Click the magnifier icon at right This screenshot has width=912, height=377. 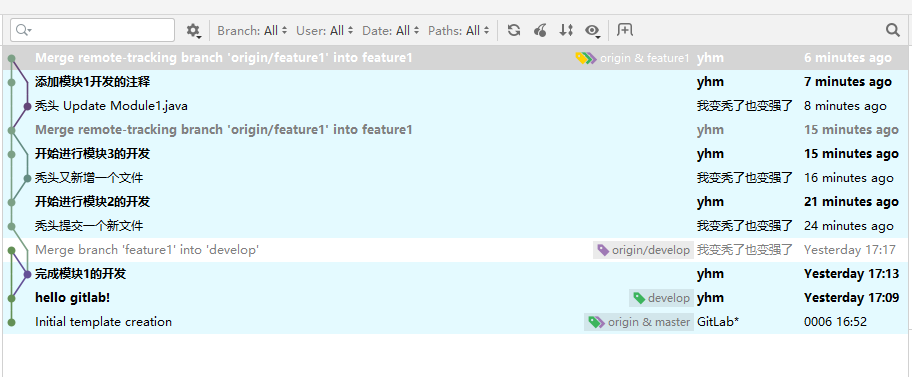[893, 30]
